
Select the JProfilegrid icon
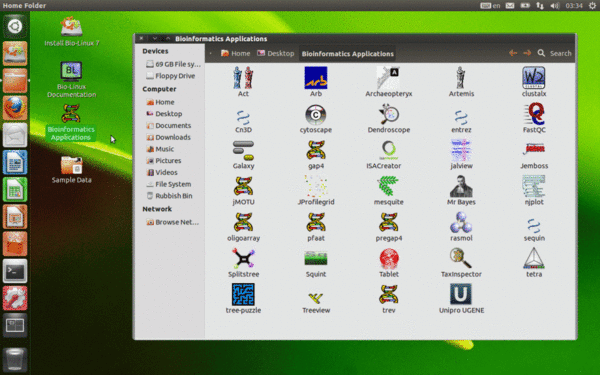[x=316, y=186]
